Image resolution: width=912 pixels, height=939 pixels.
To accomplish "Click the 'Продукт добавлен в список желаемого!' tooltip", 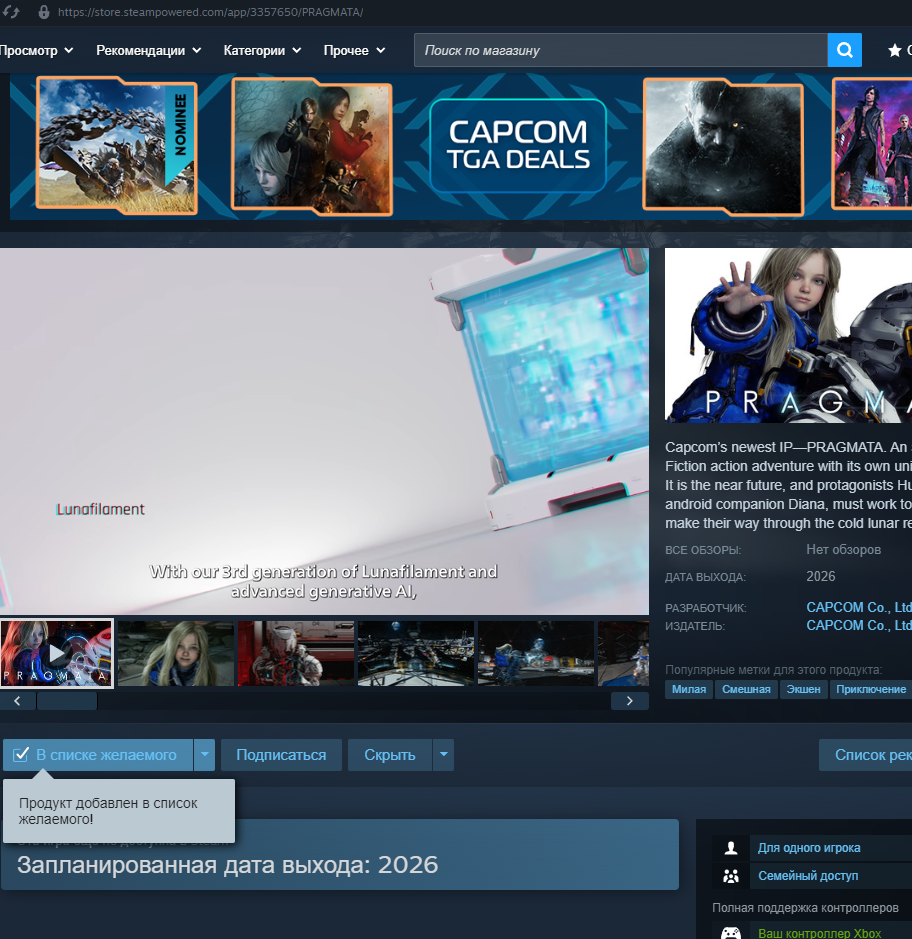I will pyautogui.click(x=119, y=811).
